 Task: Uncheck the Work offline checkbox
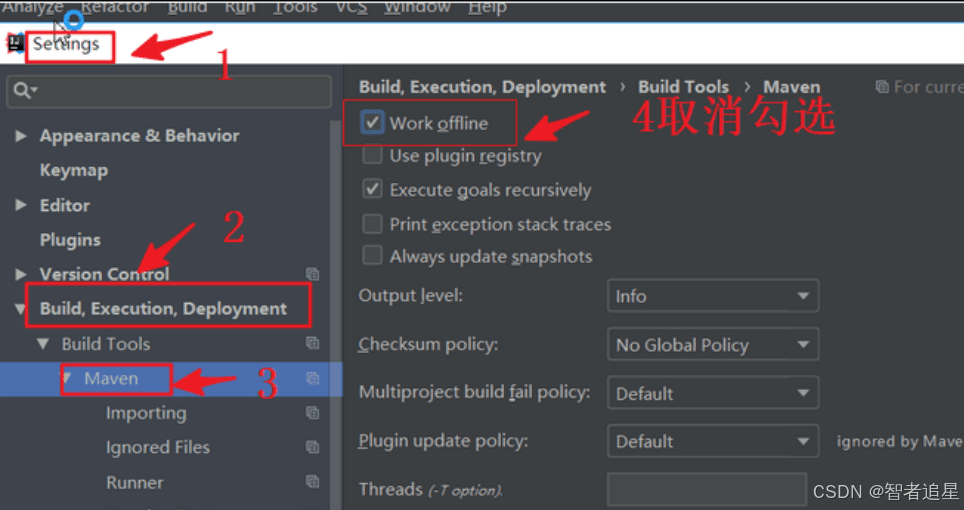(x=372, y=122)
